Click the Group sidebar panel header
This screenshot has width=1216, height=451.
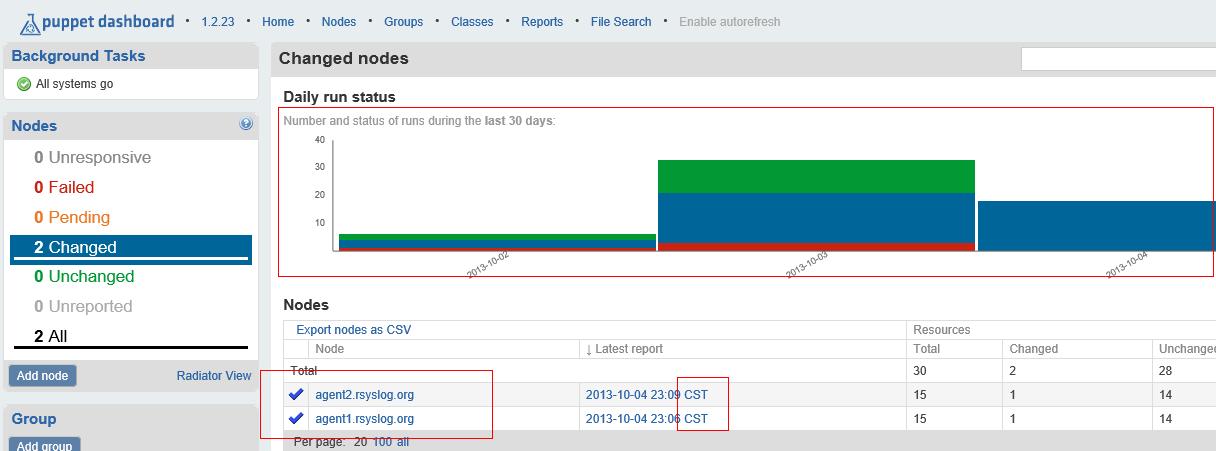(x=131, y=419)
